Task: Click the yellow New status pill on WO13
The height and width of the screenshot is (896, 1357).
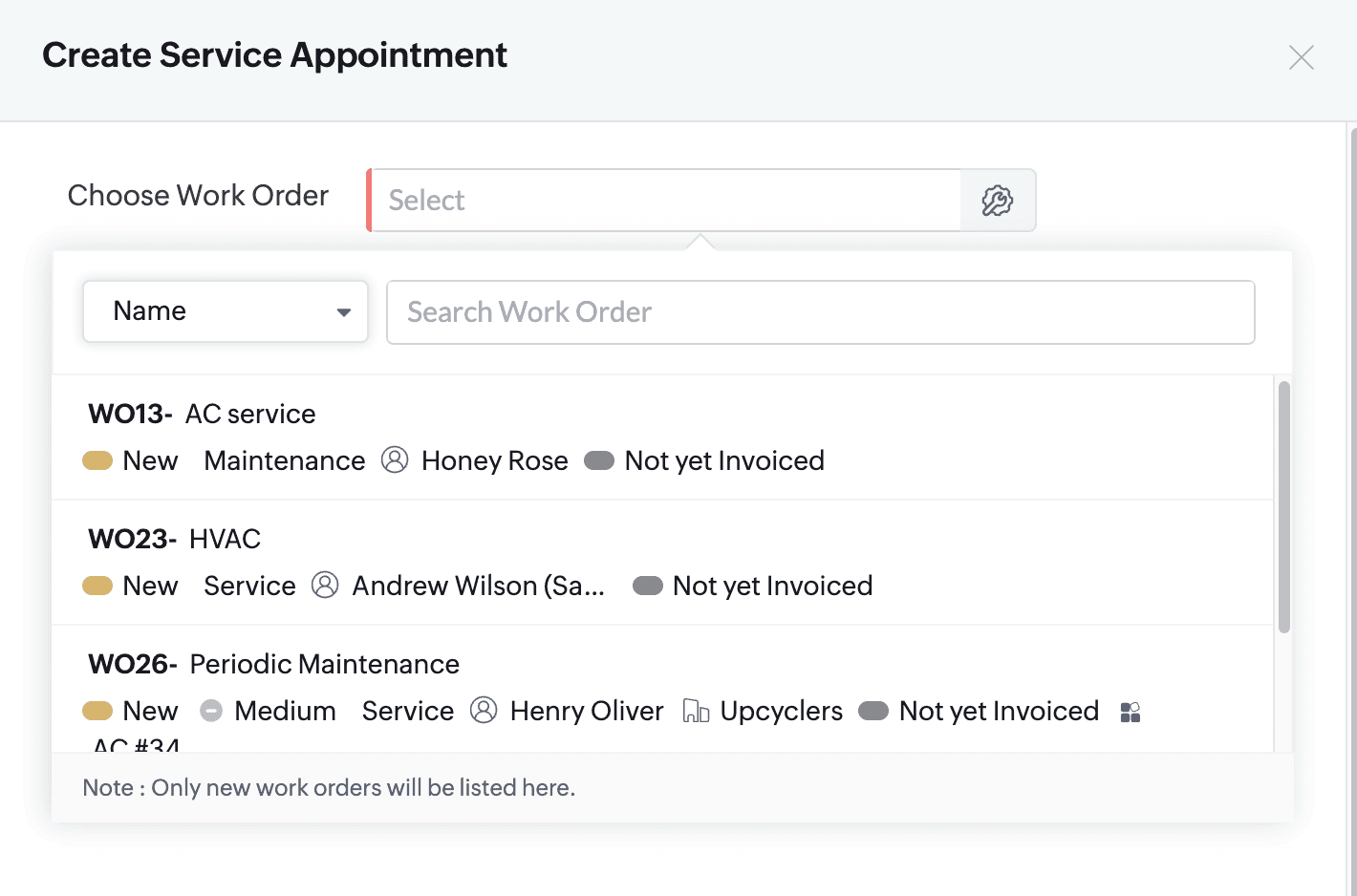Action: 97,460
